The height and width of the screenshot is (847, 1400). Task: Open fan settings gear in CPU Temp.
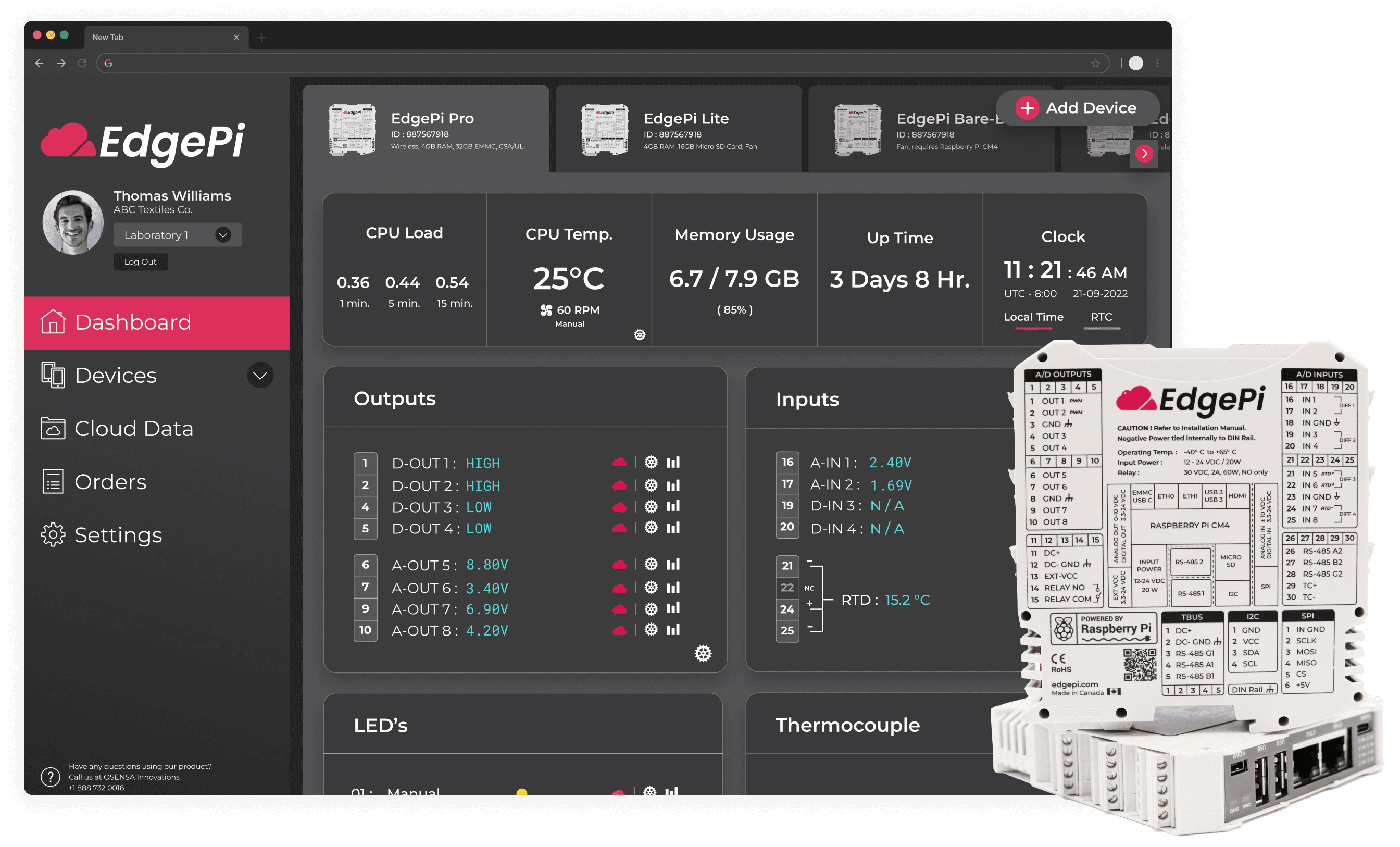point(640,335)
